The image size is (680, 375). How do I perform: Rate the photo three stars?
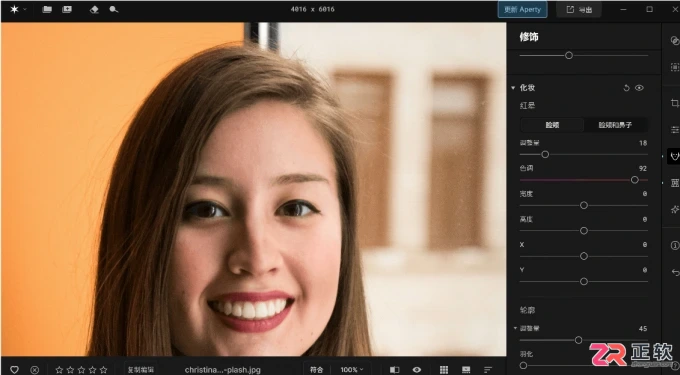82,370
